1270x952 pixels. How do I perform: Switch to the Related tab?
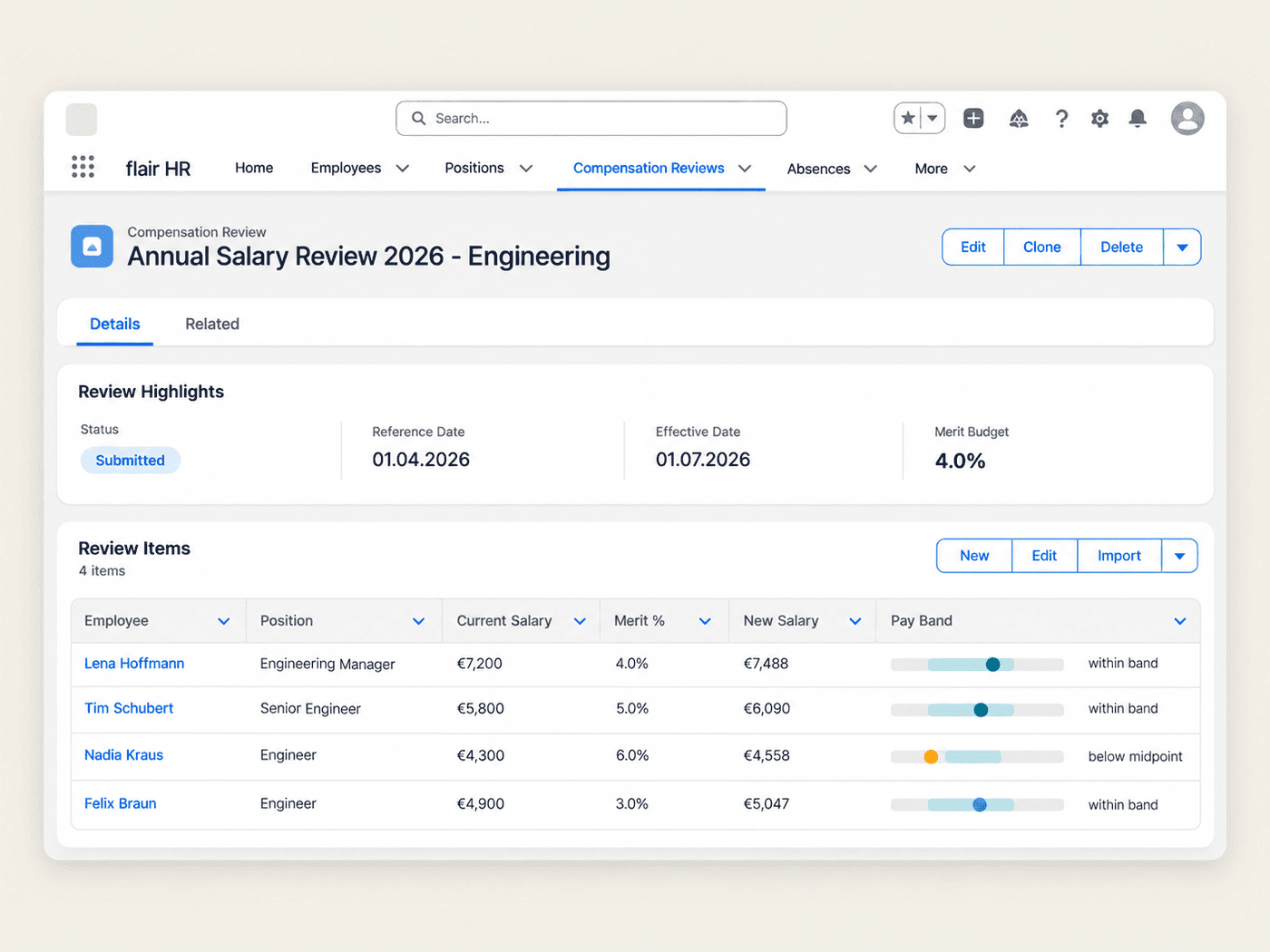click(x=212, y=324)
